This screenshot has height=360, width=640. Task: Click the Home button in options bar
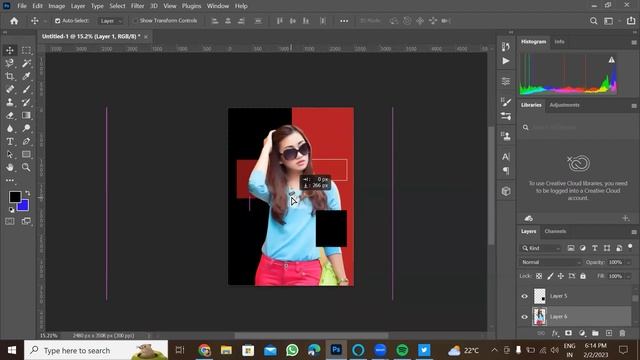(x=14, y=21)
